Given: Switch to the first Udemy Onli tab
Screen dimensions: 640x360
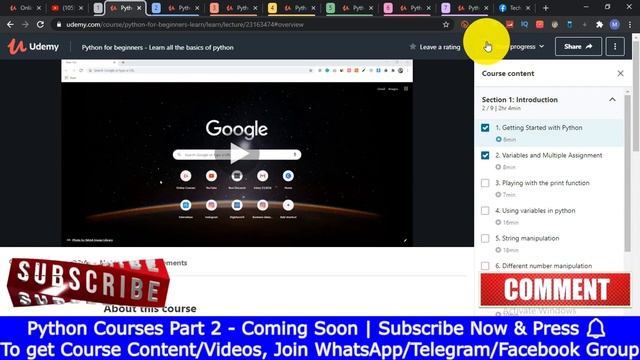Looking at the screenshot, I should 26,8.
